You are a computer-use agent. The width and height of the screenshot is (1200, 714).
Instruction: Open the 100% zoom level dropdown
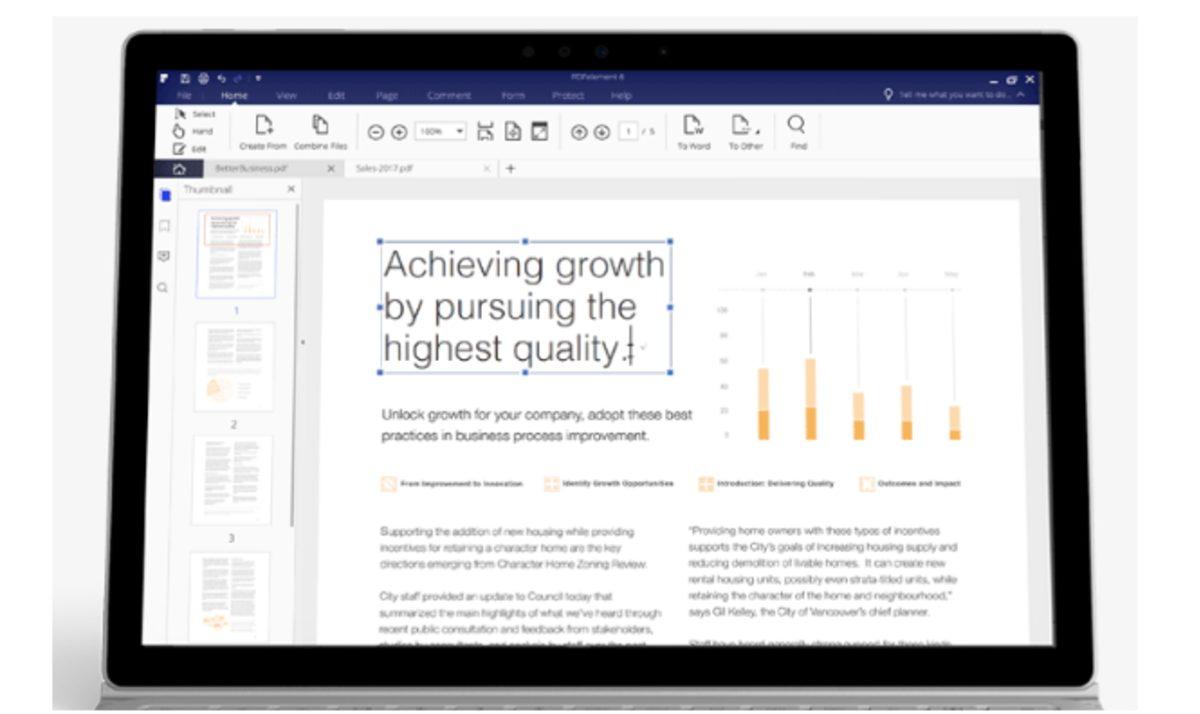click(x=460, y=131)
